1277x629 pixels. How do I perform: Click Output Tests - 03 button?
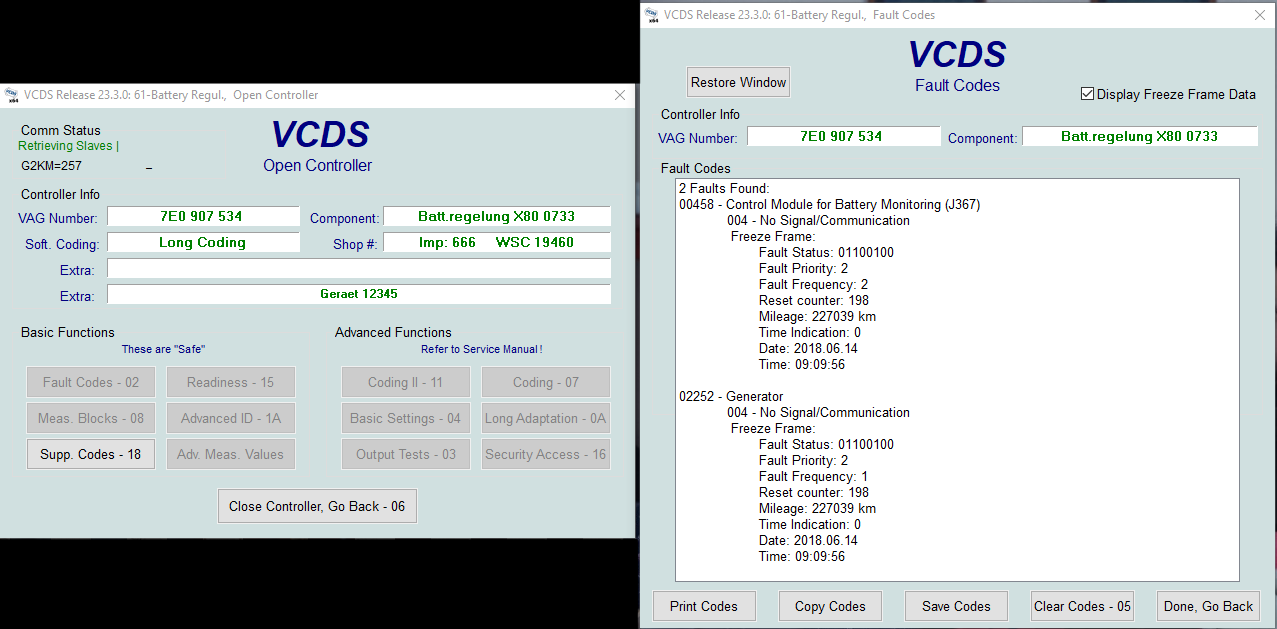pos(405,454)
